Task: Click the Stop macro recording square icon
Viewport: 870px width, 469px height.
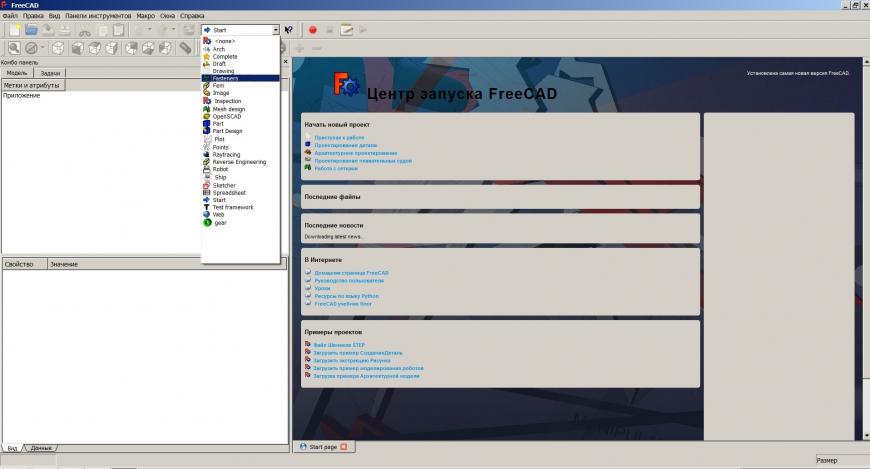Action: coord(330,30)
